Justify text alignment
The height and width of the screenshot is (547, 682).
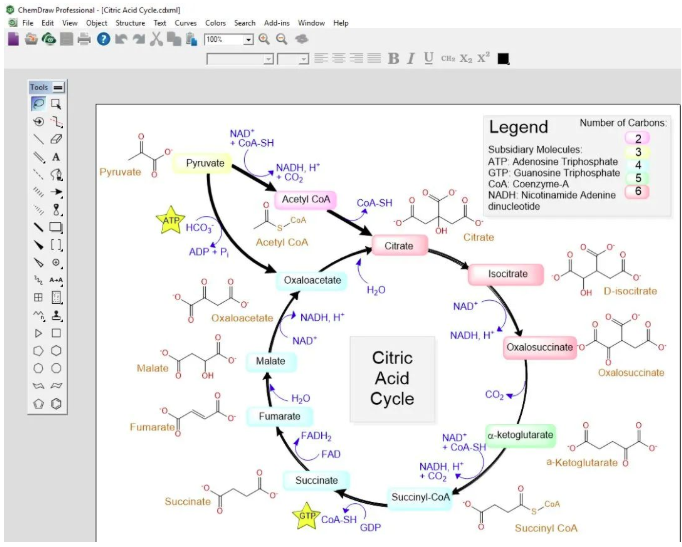tap(374, 58)
